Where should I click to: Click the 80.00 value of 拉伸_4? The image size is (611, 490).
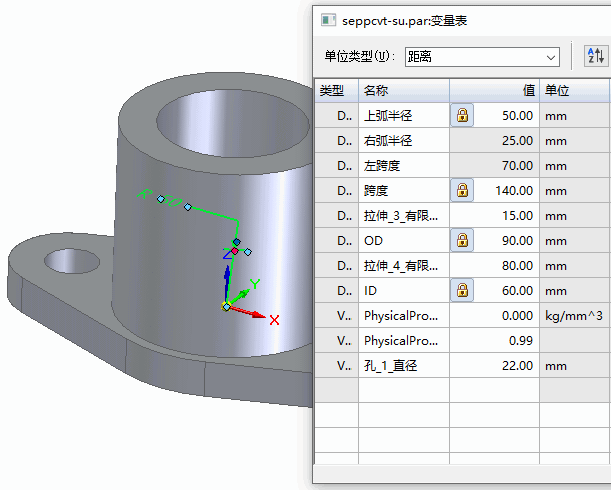tap(494, 265)
